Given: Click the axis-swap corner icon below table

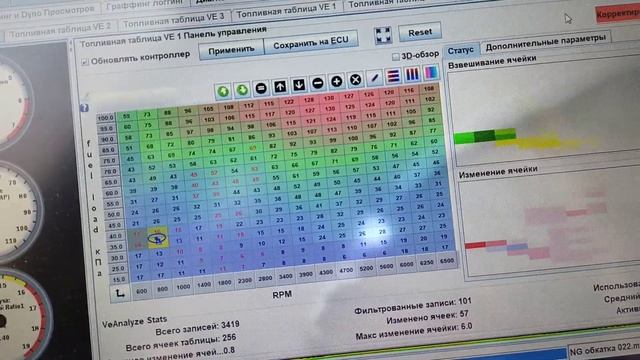Looking at the screenshot, I should coord(120,293).
